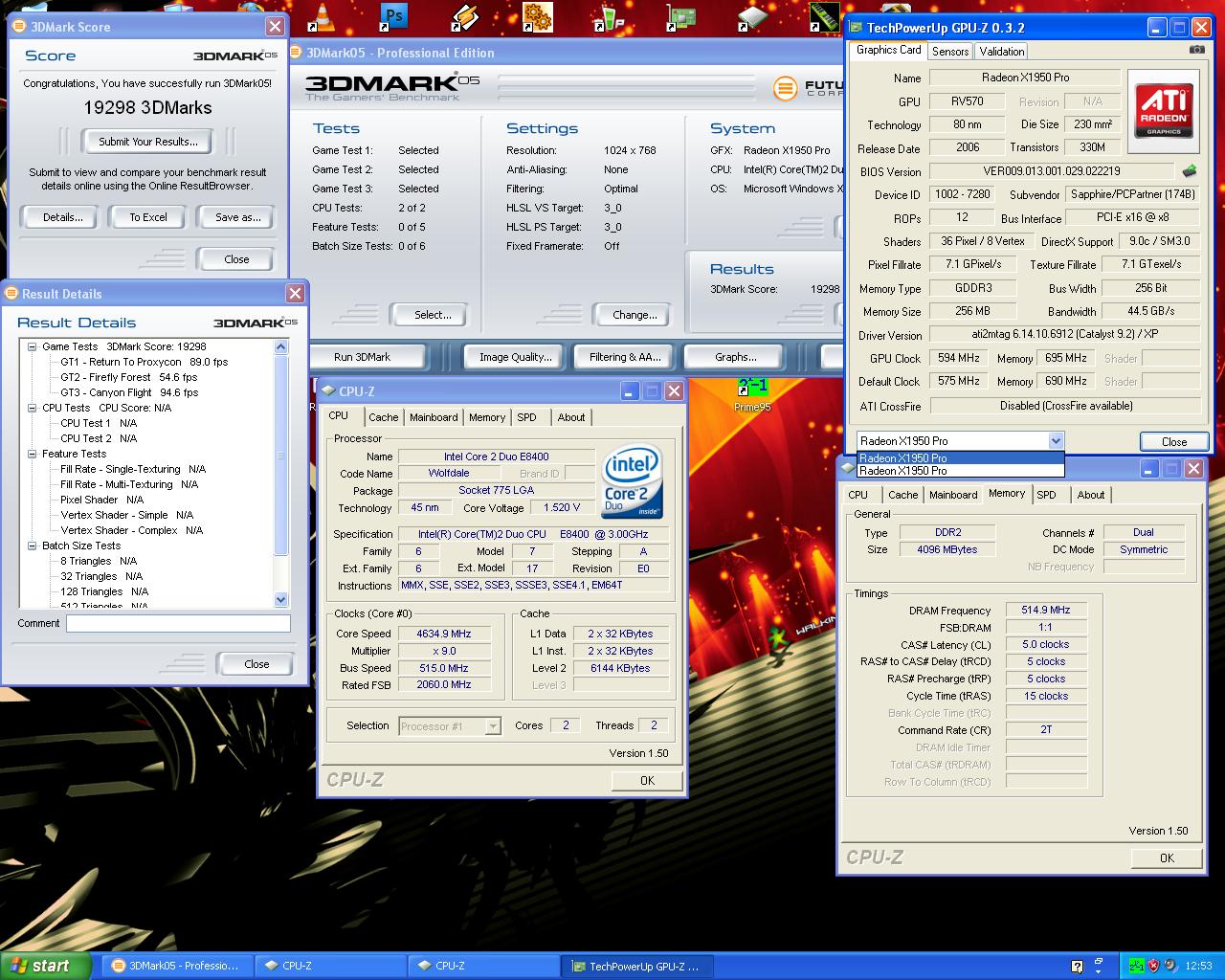Open the memory stick desktop shortcut

pyautogui.click(x=824, y=17)
